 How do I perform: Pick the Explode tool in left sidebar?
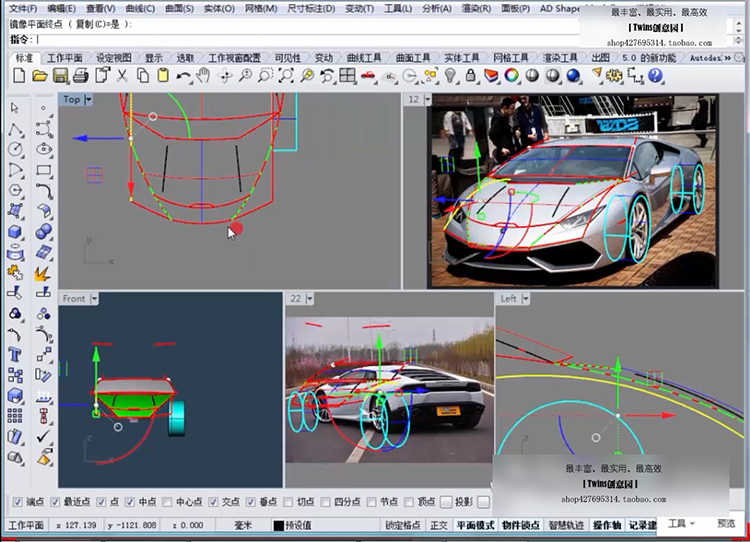(x=42, y=273)
